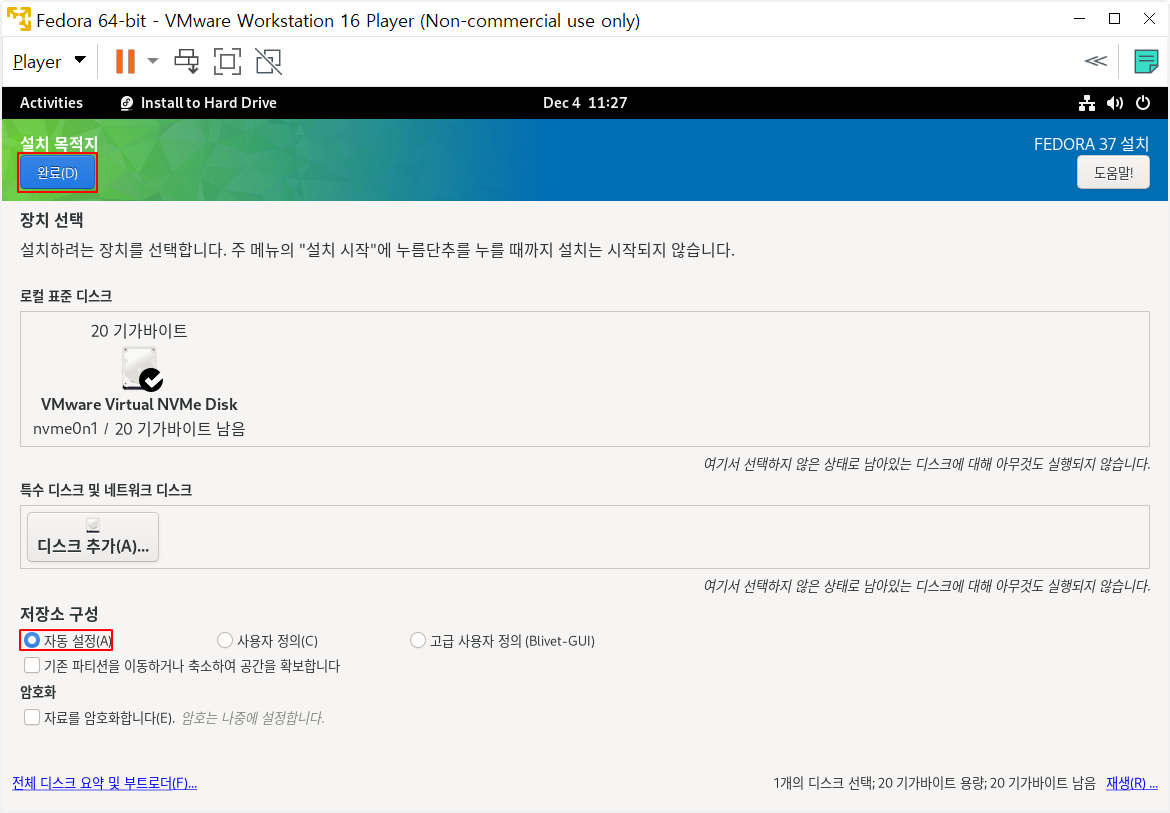Click '암호는 나중에 설정합니다.' hint text
The height and width of the screenshot is (813, 1170).
tap(253, 718)
